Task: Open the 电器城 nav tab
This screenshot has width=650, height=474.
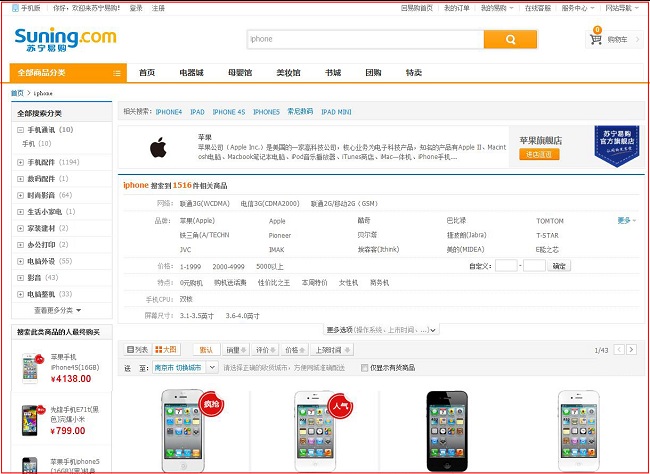Action: [192, 73]
